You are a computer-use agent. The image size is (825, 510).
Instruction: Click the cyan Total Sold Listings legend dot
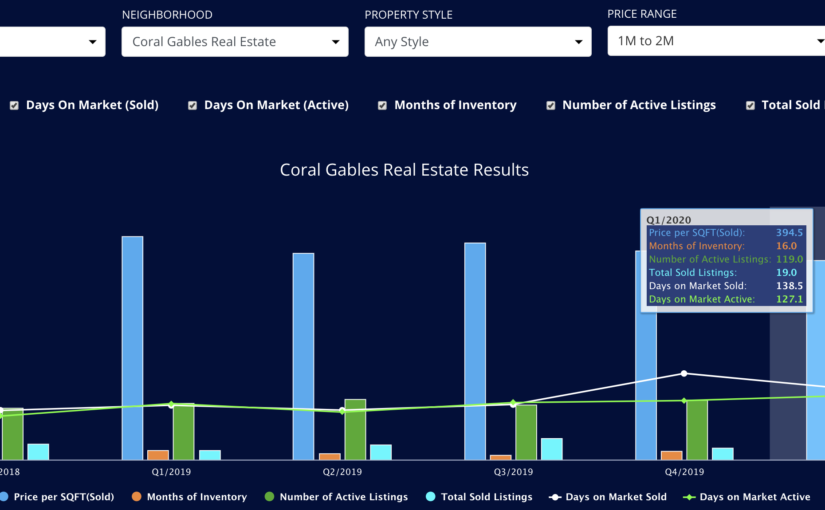tap(430, 497)
